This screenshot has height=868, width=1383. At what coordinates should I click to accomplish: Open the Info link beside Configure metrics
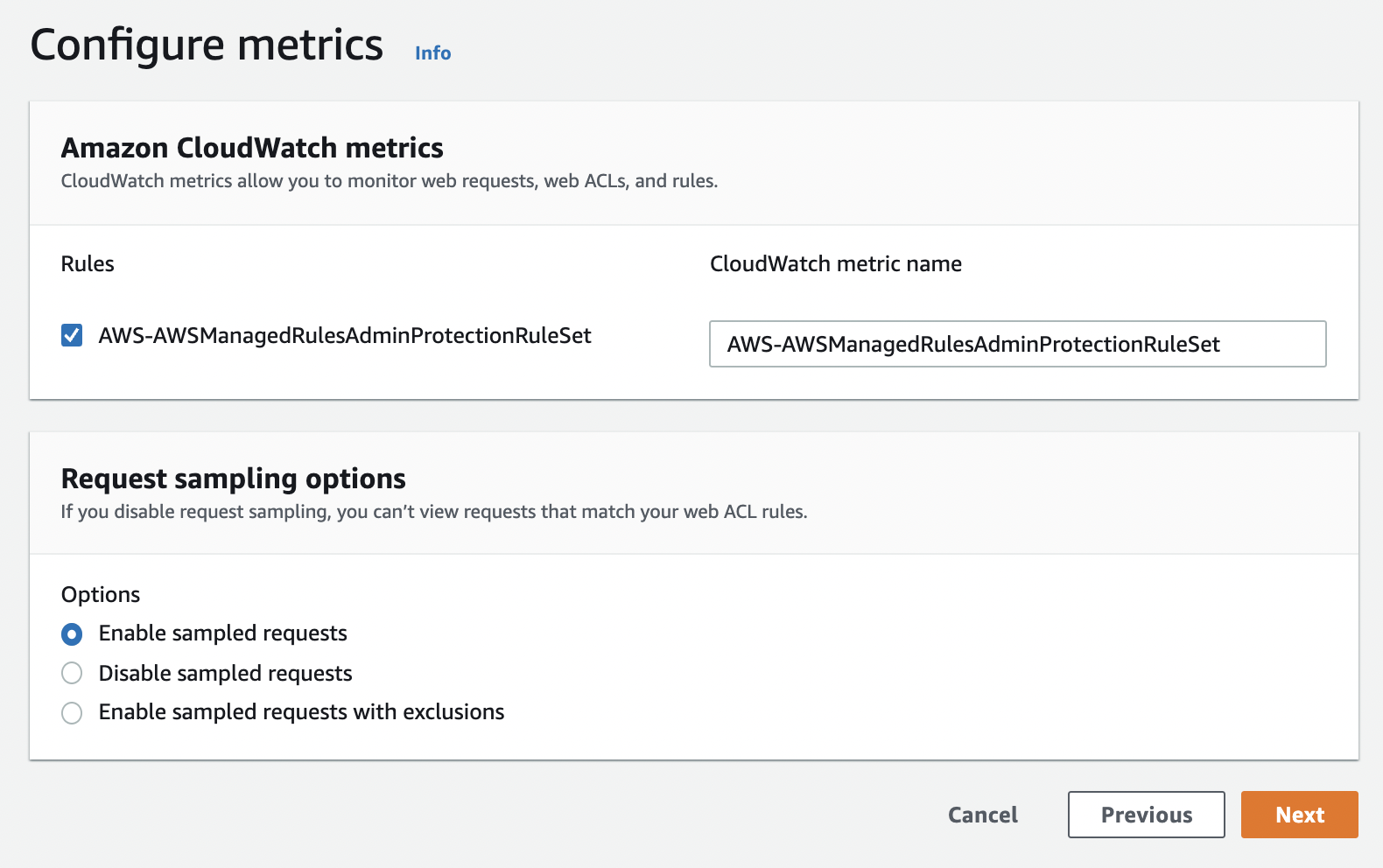coord(432,53)
